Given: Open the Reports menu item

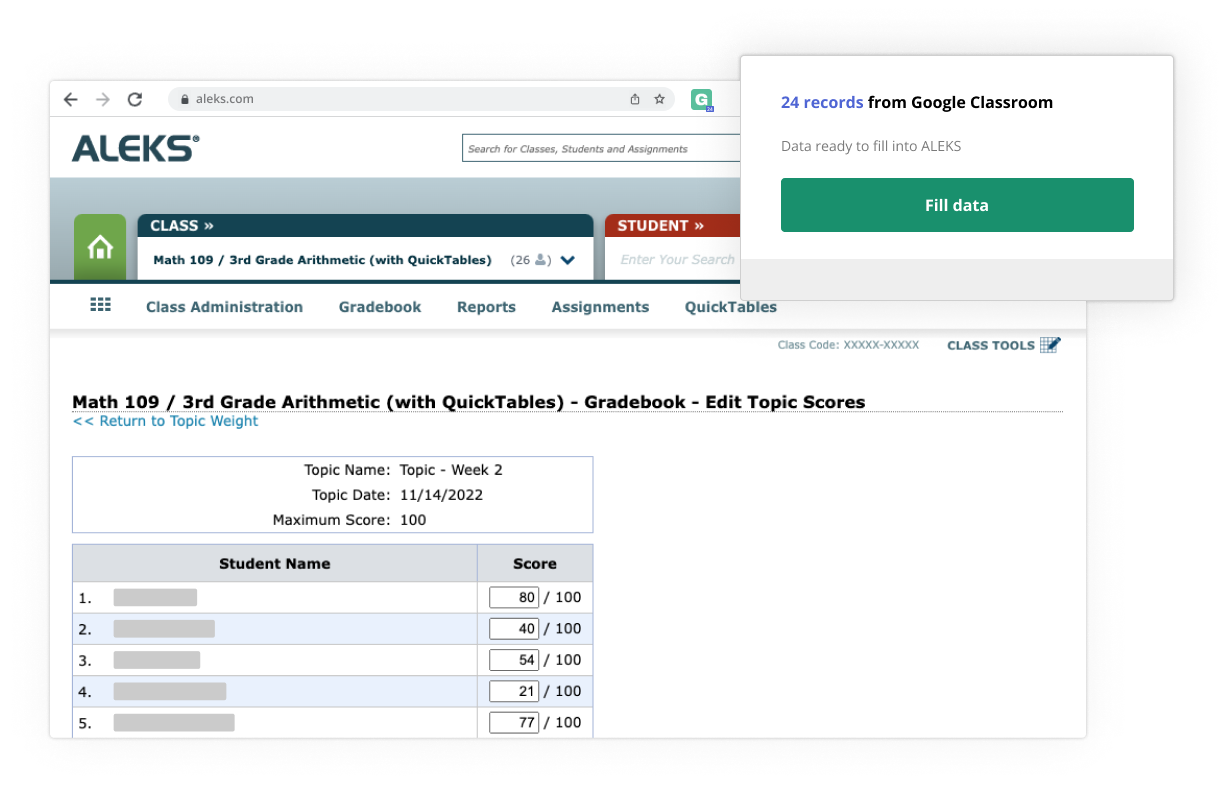Looking at the screenshot, I should 486,307.
